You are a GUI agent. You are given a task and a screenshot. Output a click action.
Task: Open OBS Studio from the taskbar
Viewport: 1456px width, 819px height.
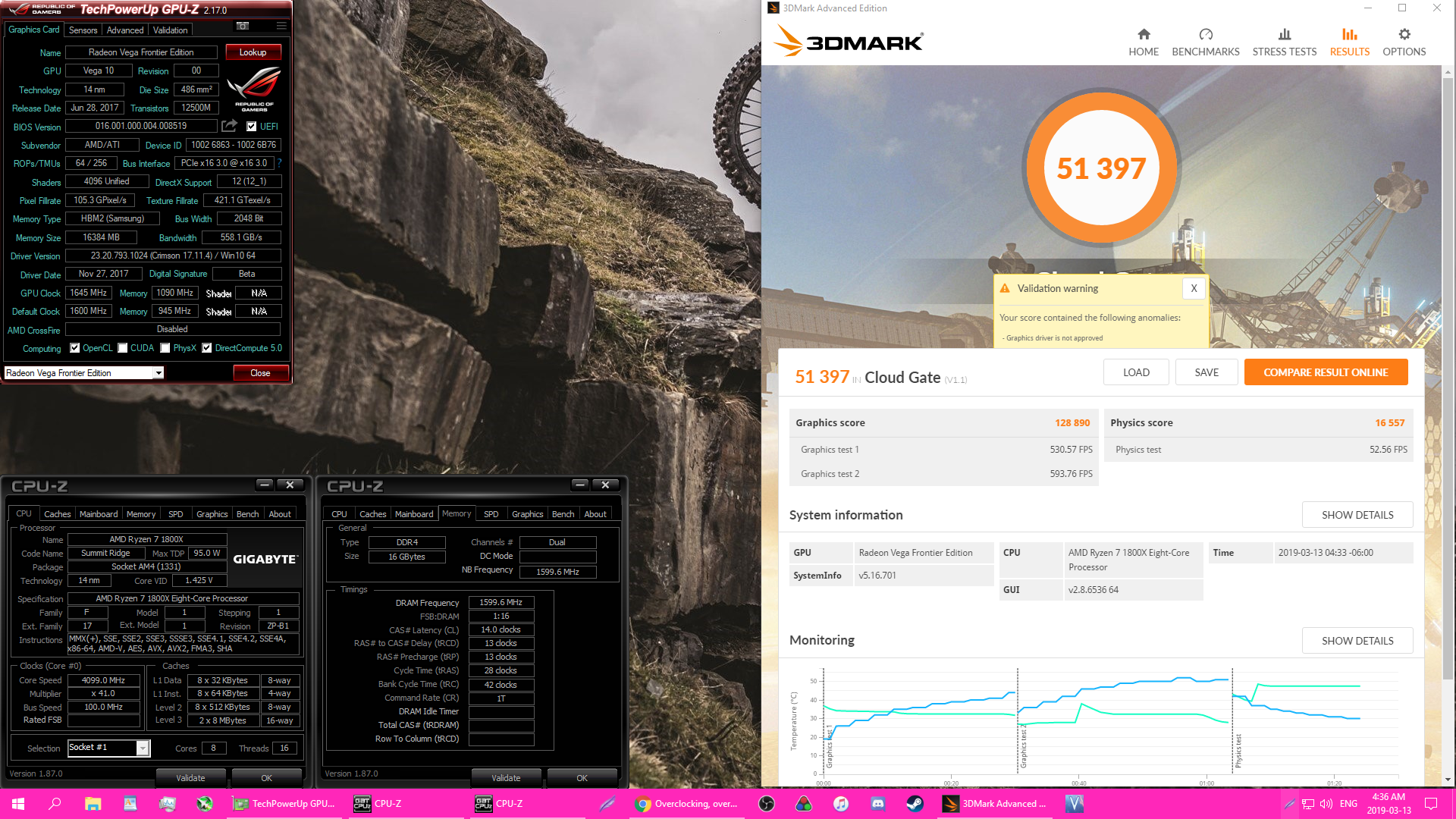pos(767,804)
